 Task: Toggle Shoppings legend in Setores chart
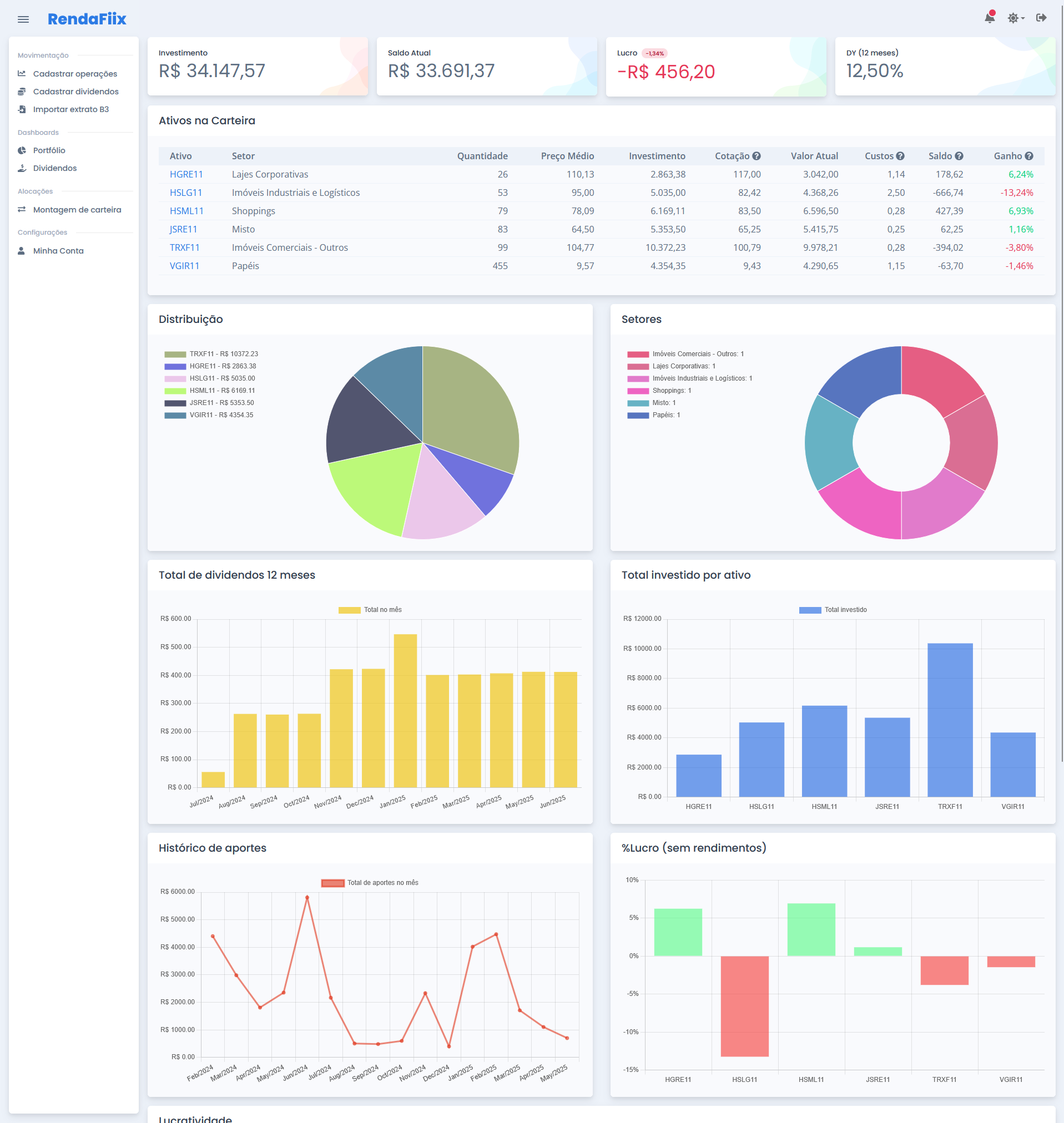pos(659,391)
